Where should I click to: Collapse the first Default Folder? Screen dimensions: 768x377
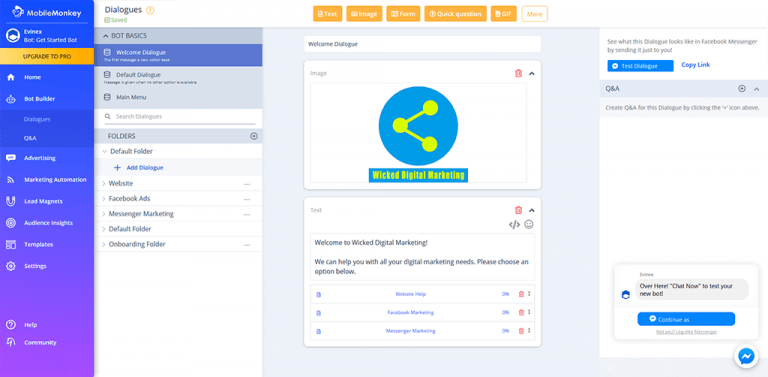tap(104, 152)
